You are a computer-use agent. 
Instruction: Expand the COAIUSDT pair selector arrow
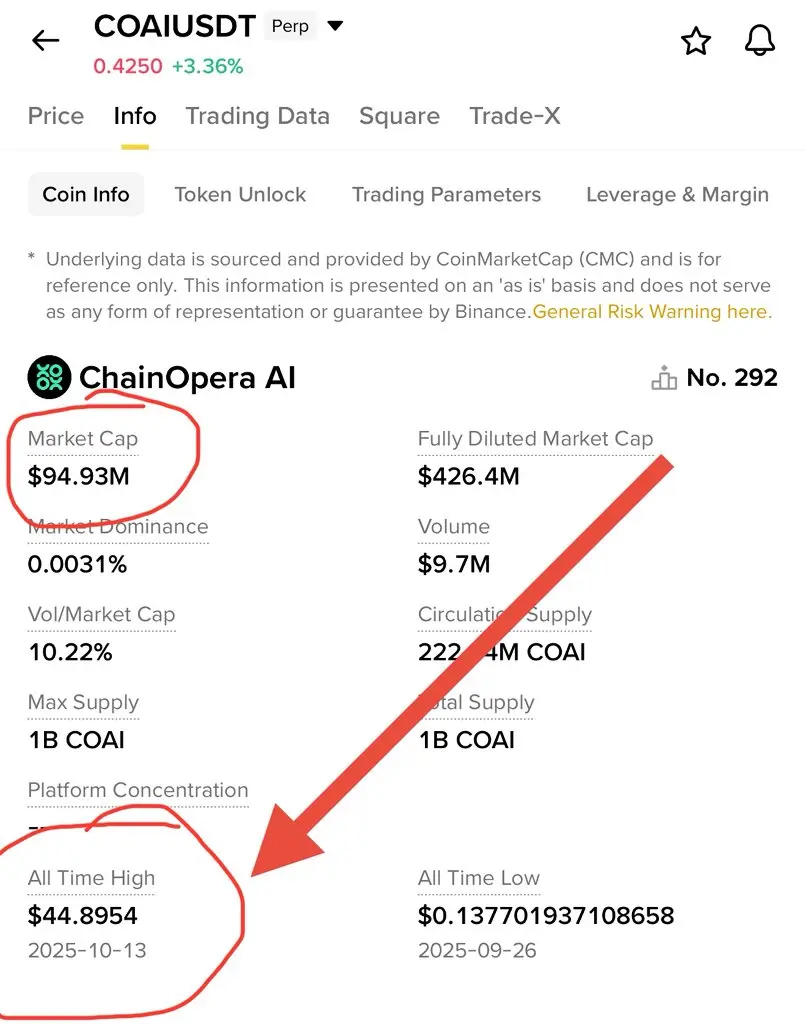tap(335, 26)
